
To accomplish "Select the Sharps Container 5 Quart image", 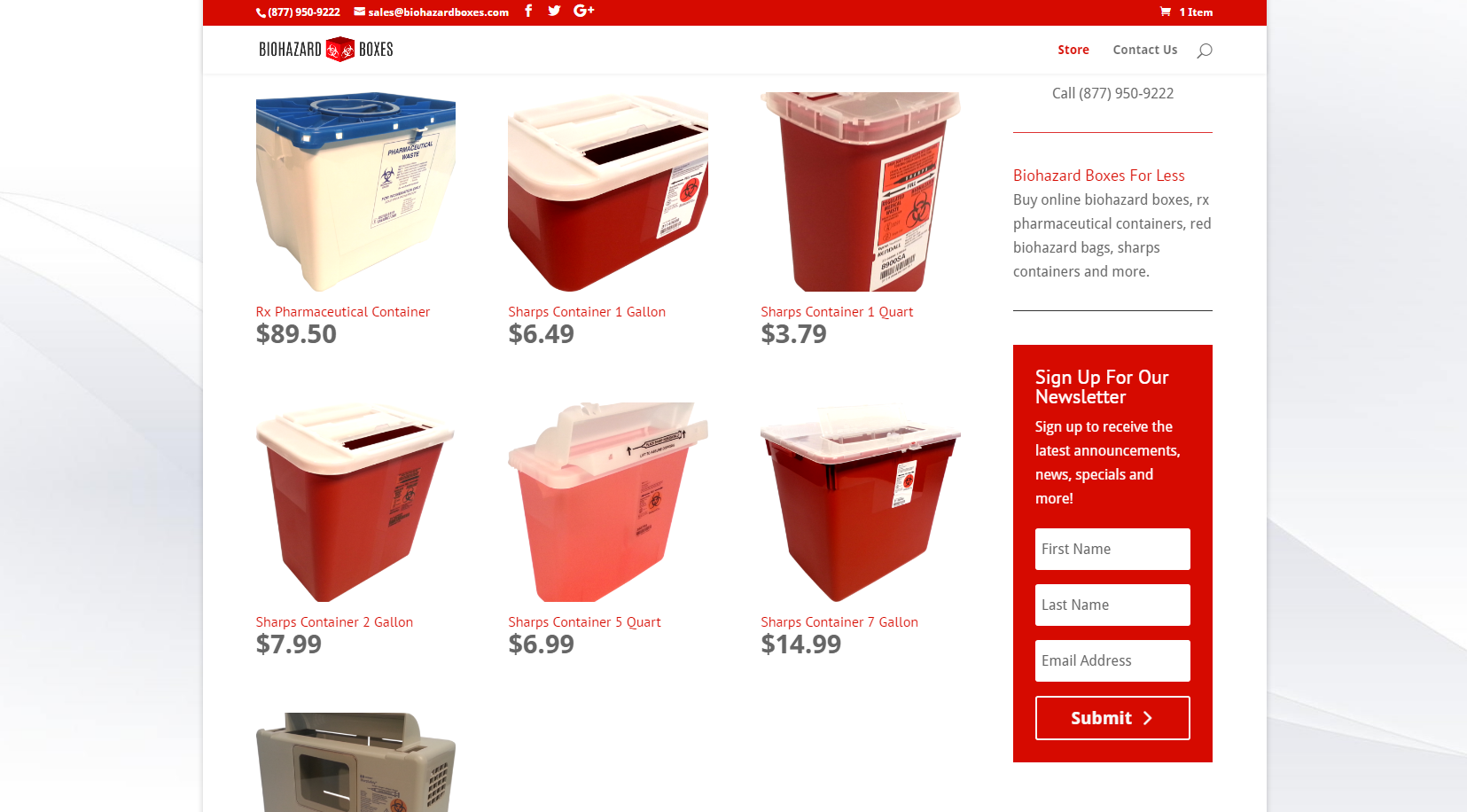I will (x=608, y=502).
